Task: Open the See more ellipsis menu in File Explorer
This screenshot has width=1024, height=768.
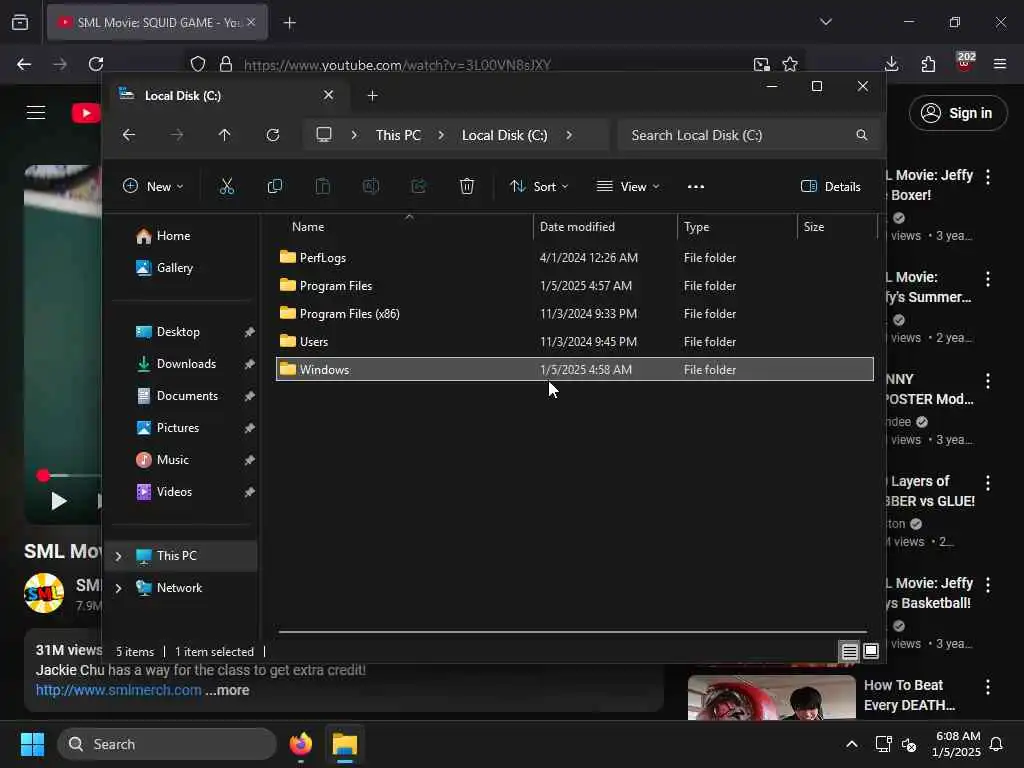Action: (x=696, y=187)
